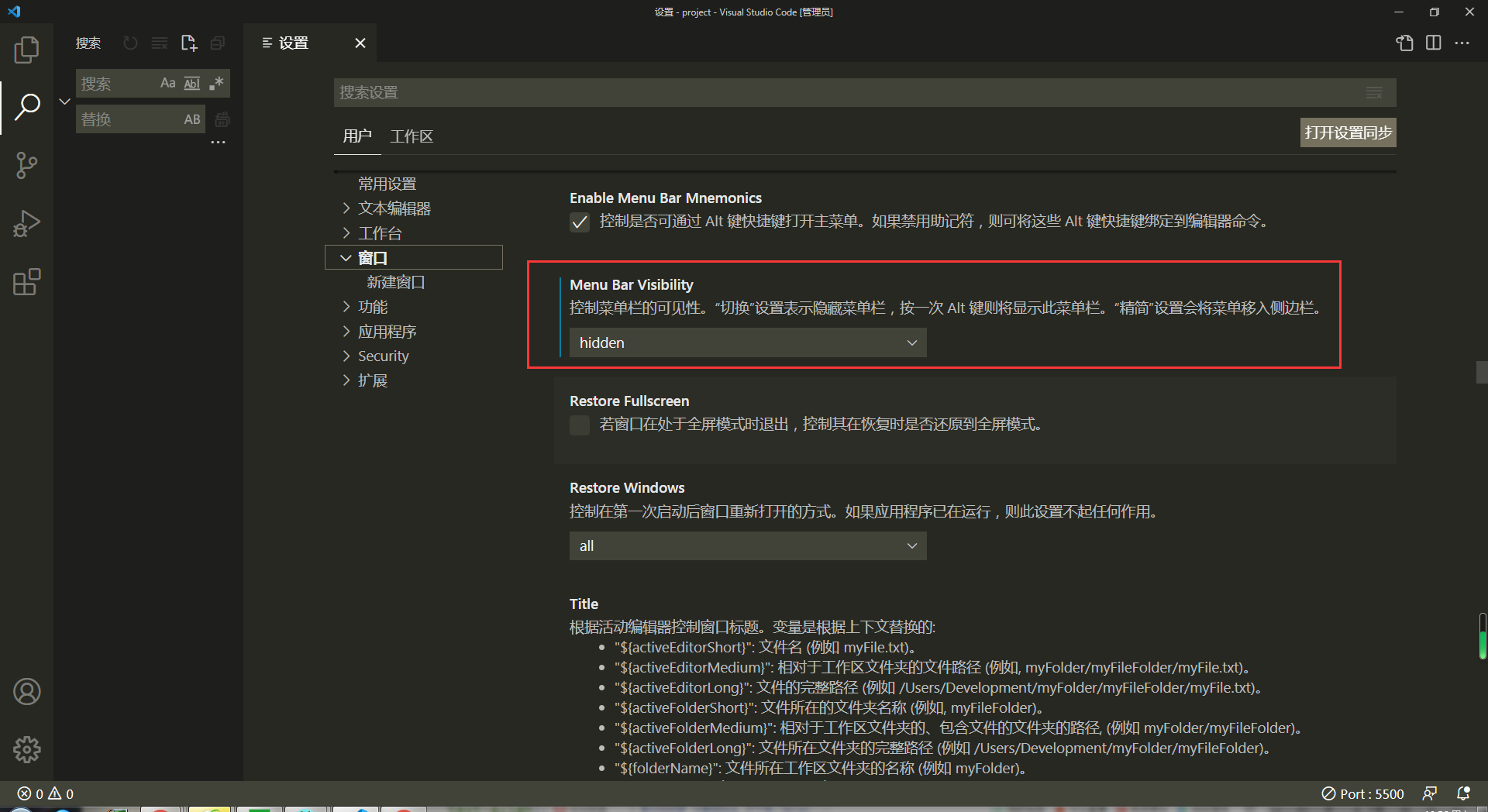Collapse the replace field chevron
The image size is (1488, 812).
pos(65,101)
